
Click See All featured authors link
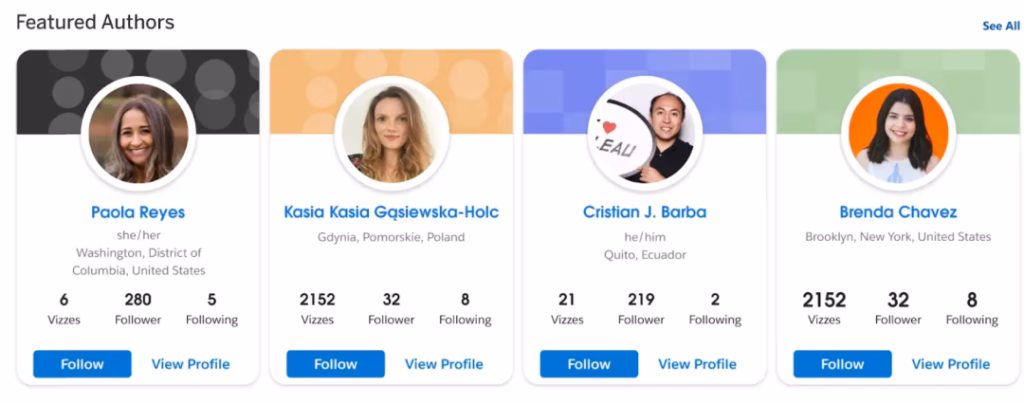tap(1001, 26)
